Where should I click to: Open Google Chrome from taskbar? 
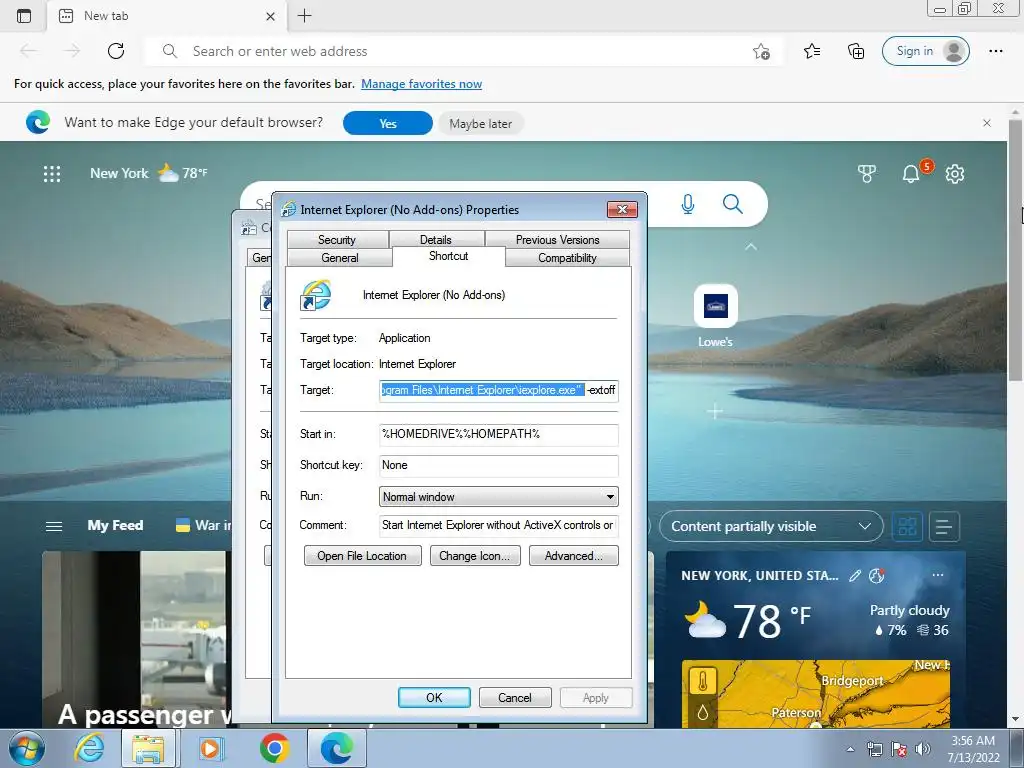point(274,748)
